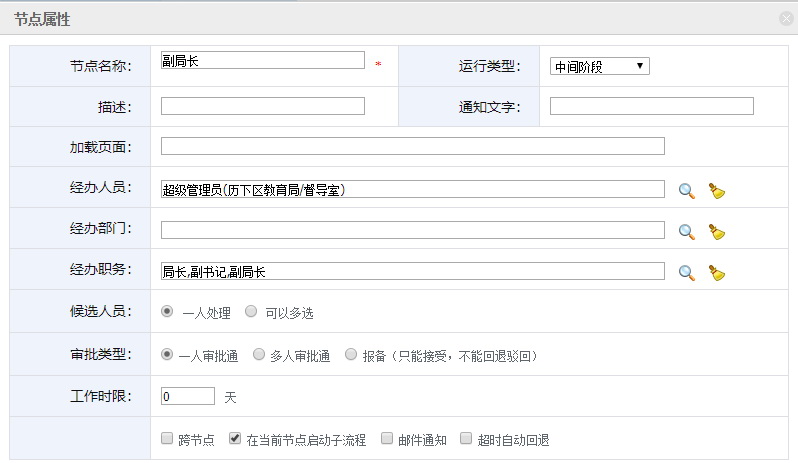Screen dimensions: 798x463
Task: Enable the 跨节点 checkbox
Action: pyautogui.click(x=167, y=438)
